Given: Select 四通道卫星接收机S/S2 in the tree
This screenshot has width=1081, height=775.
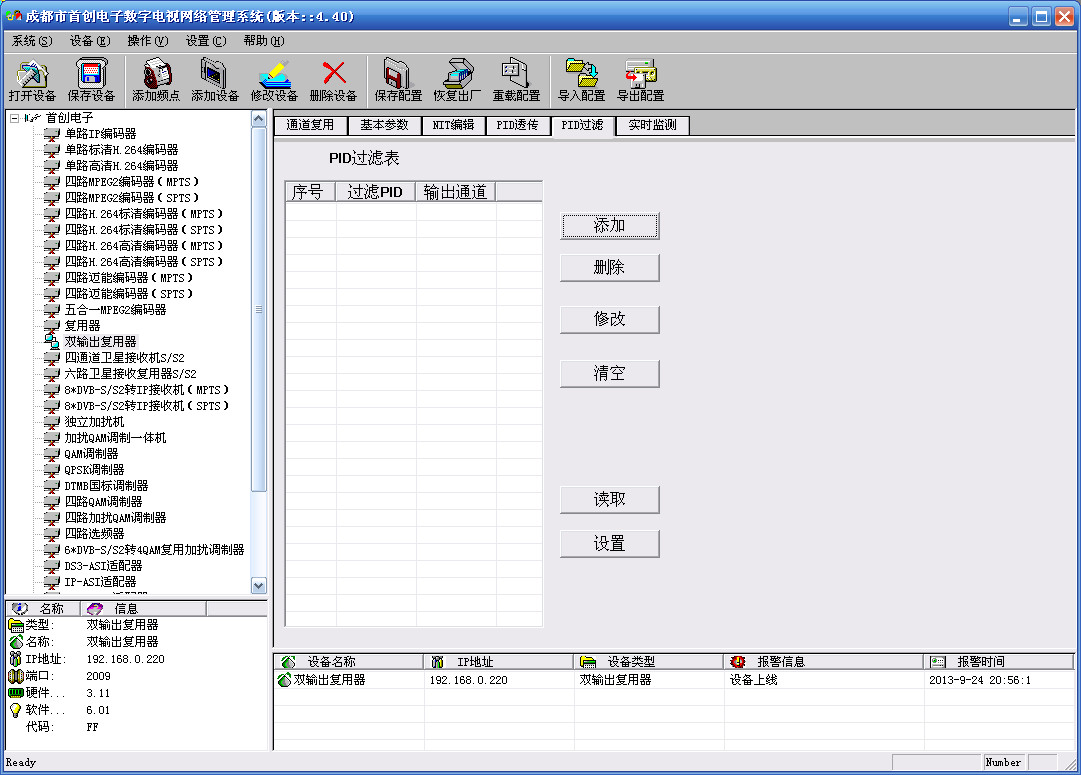Looking at the screenshot, I should 125,358.
